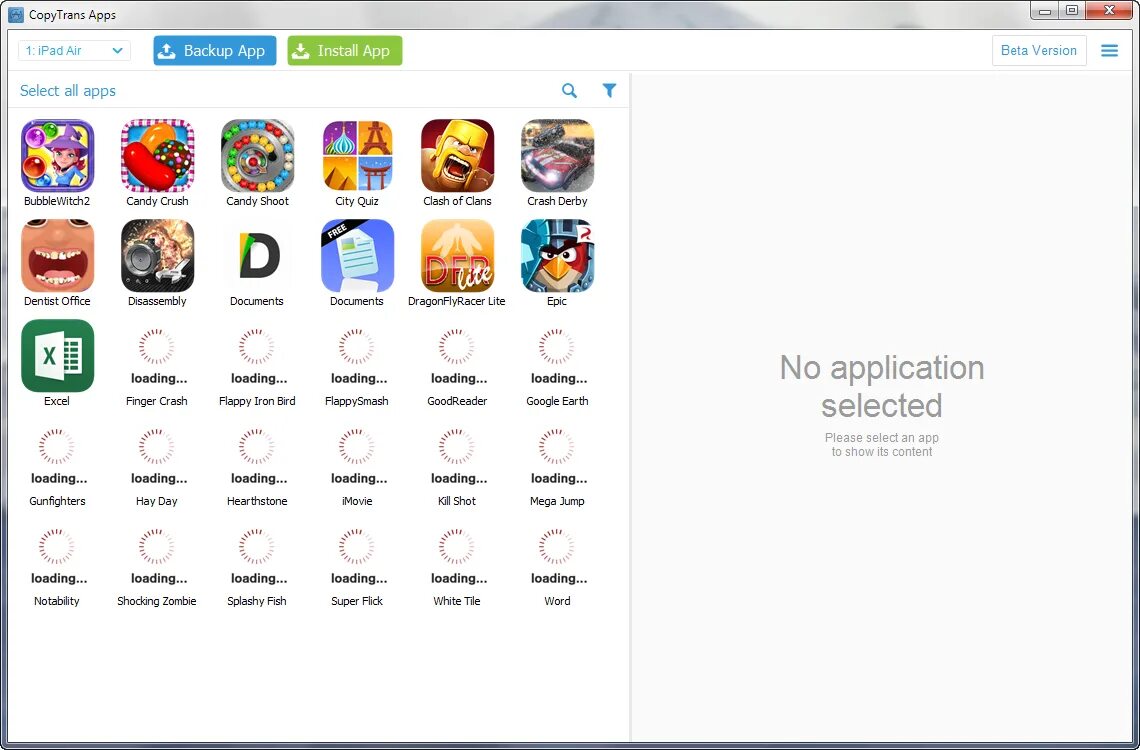
Task: Select the Documents app with D logo
Action: click(x=257, y=256)
